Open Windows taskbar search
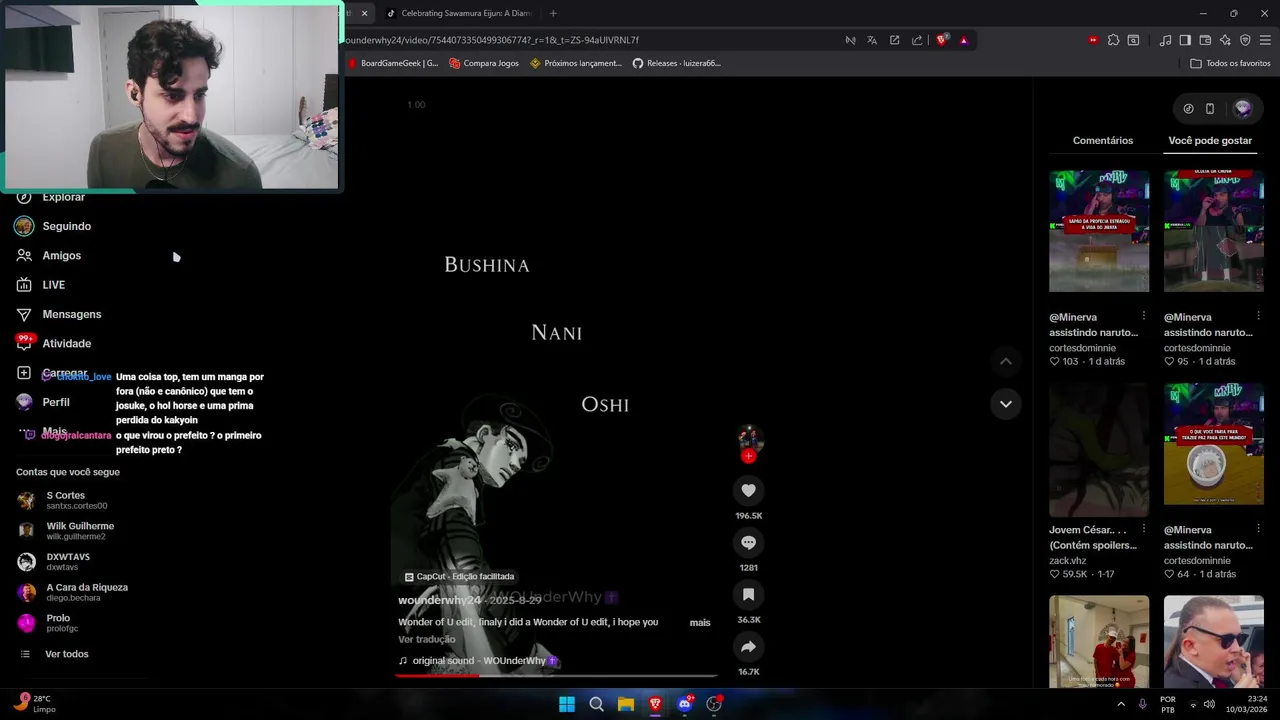Screen dimensions: 1280x720 [596, 704]
